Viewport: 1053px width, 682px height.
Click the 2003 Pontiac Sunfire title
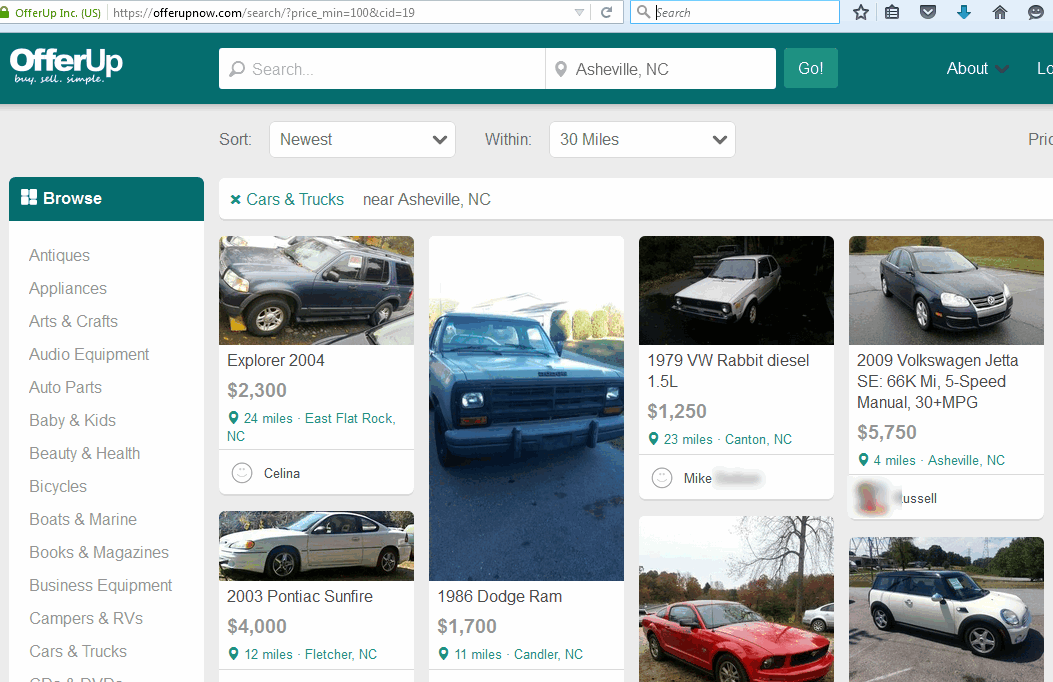[300, 596]
